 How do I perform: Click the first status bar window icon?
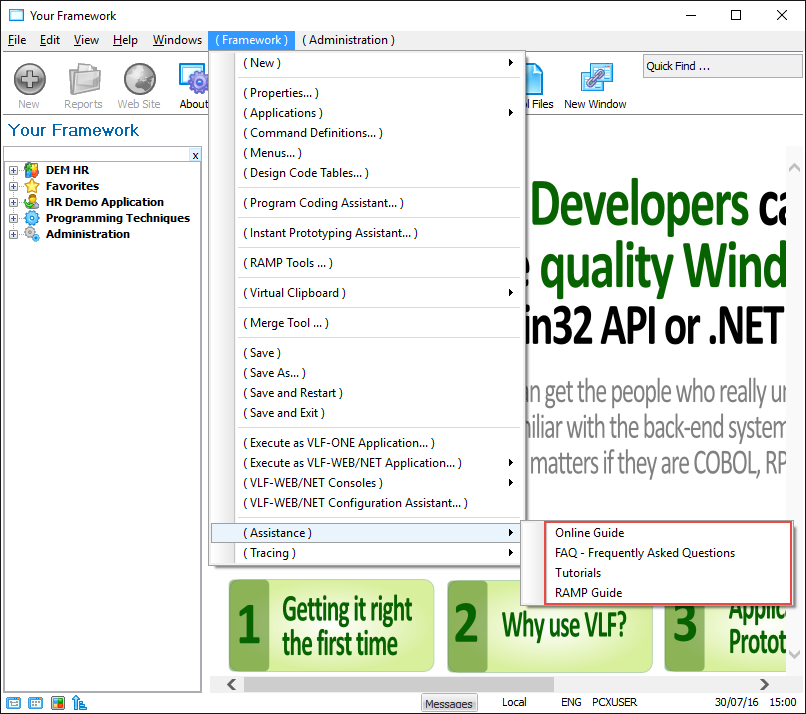point(13,703)
